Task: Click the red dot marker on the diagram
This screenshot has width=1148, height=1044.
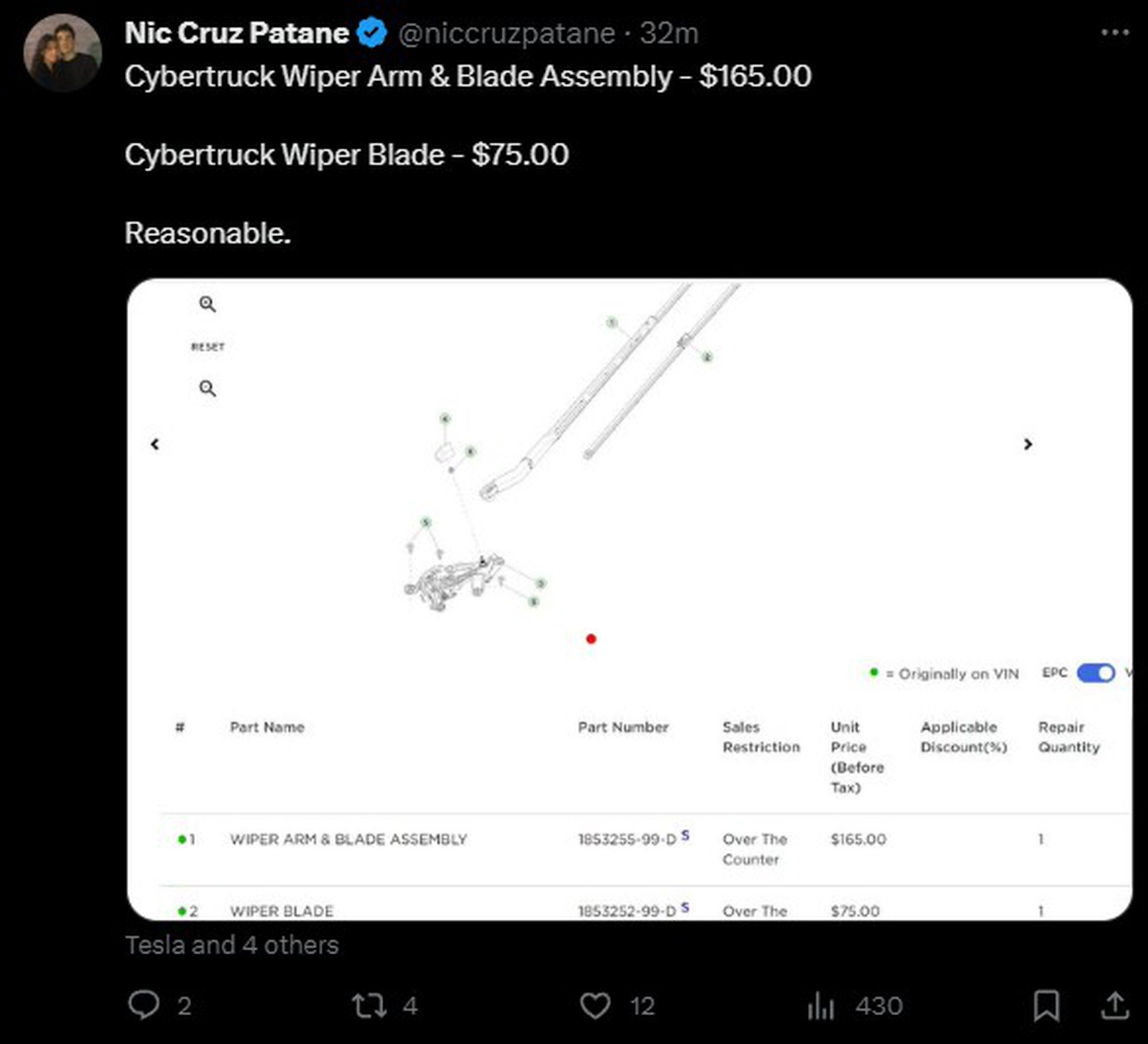Action: [591, 639]
